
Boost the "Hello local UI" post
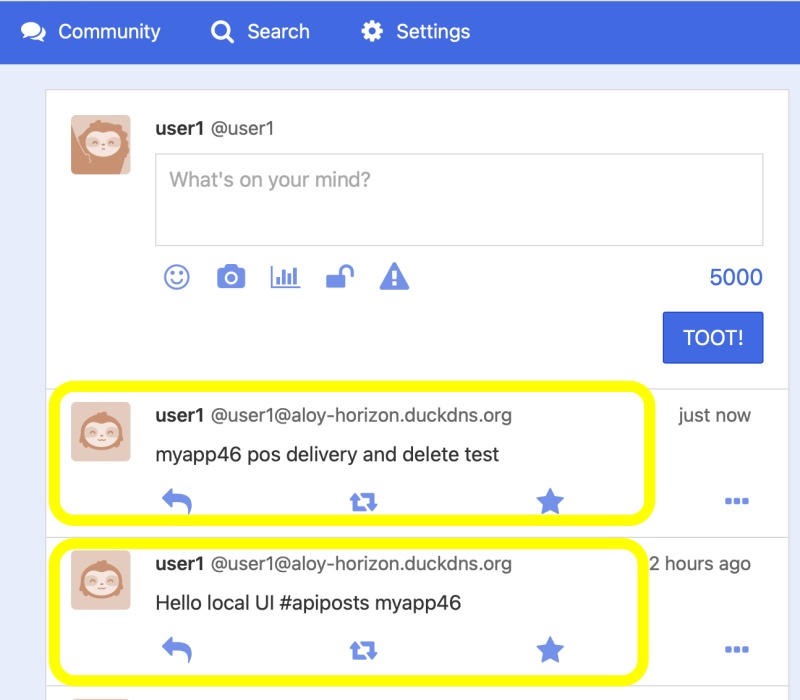point(363,651)
